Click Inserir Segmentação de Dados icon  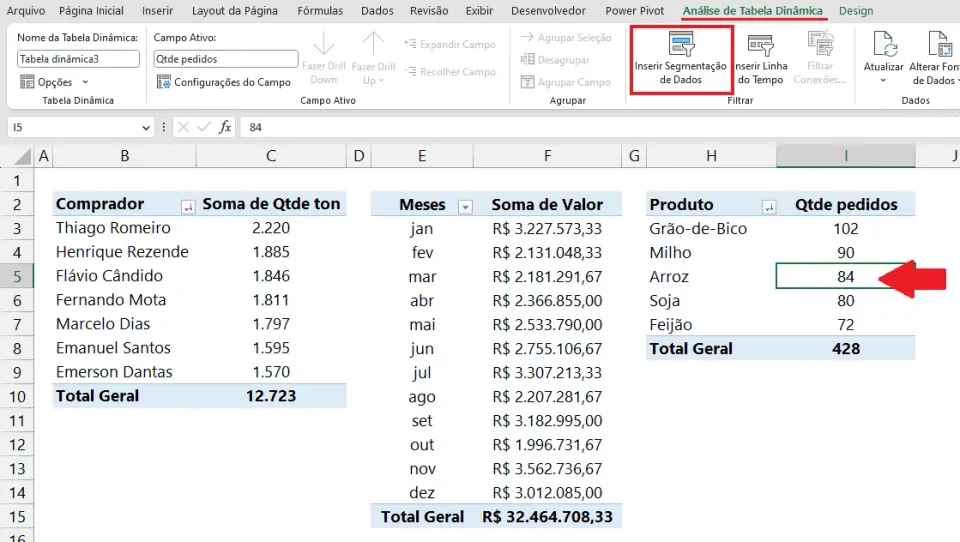(x=681, y=44)
